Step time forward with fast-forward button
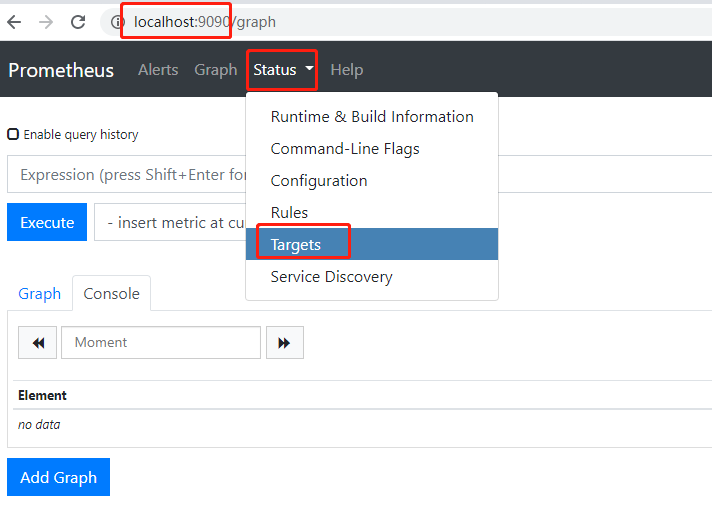Screen dimensions: 712x507 point(285,343)
